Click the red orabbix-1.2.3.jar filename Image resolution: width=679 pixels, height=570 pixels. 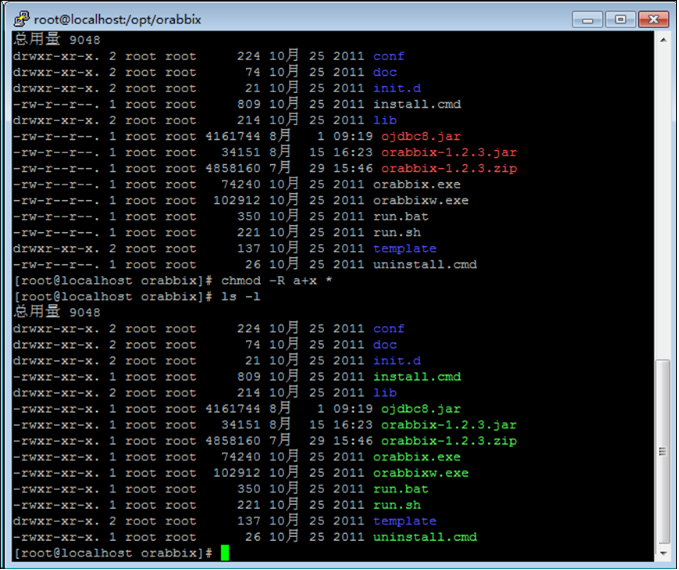449,152
